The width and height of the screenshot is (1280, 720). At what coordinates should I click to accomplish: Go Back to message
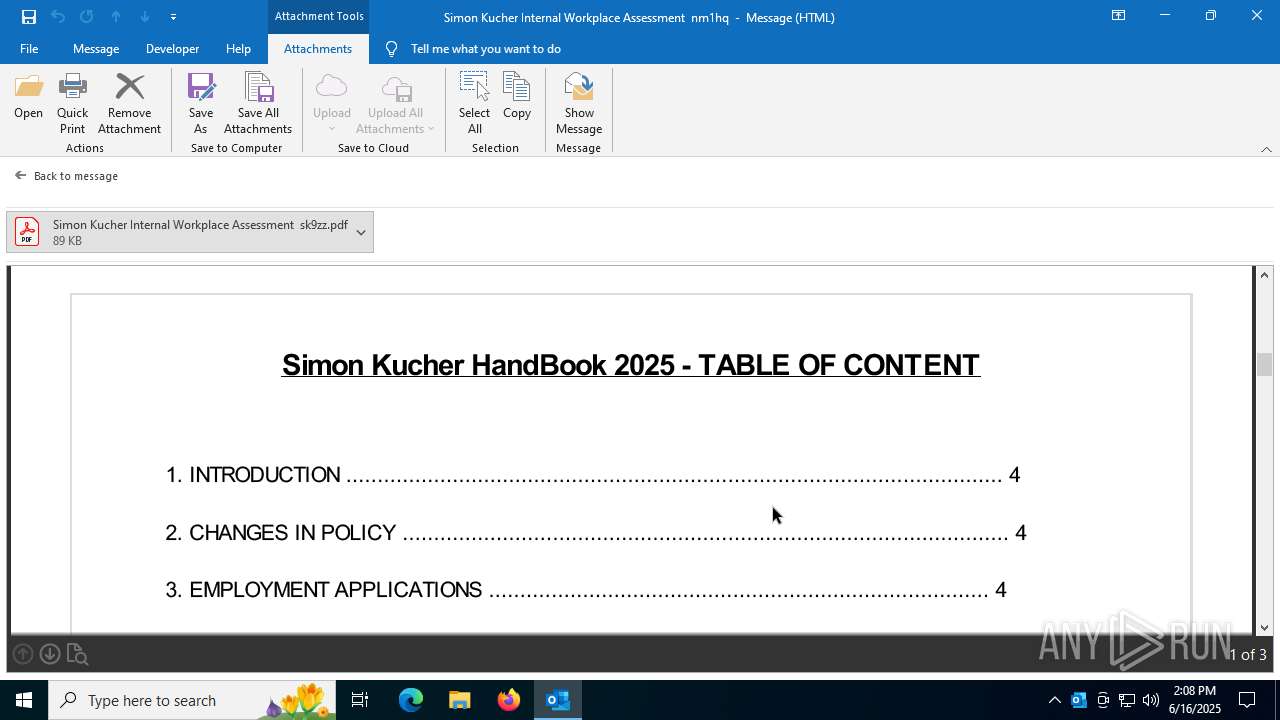pos(66,176)
